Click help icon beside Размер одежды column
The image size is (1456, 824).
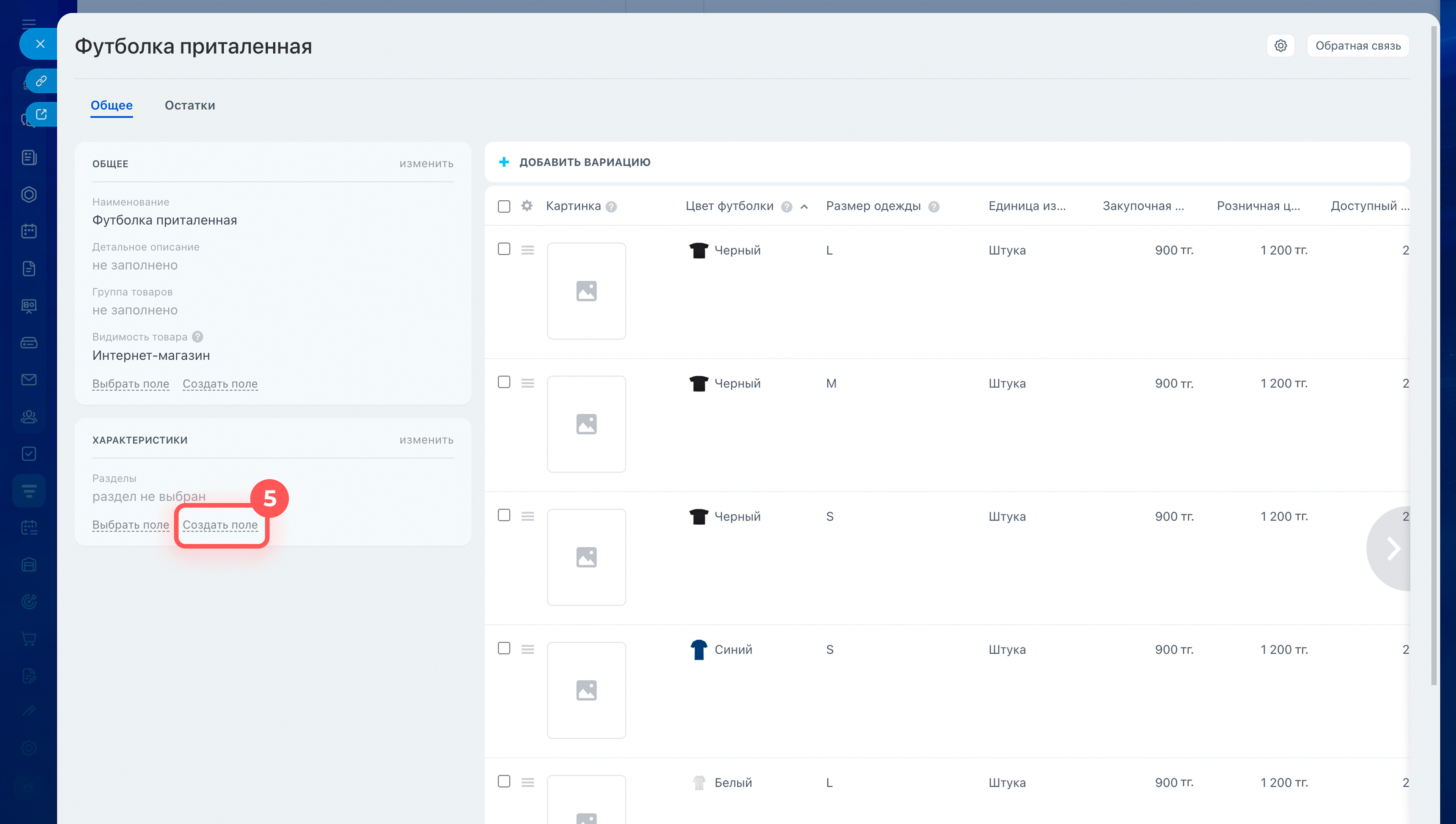[934, 207]
